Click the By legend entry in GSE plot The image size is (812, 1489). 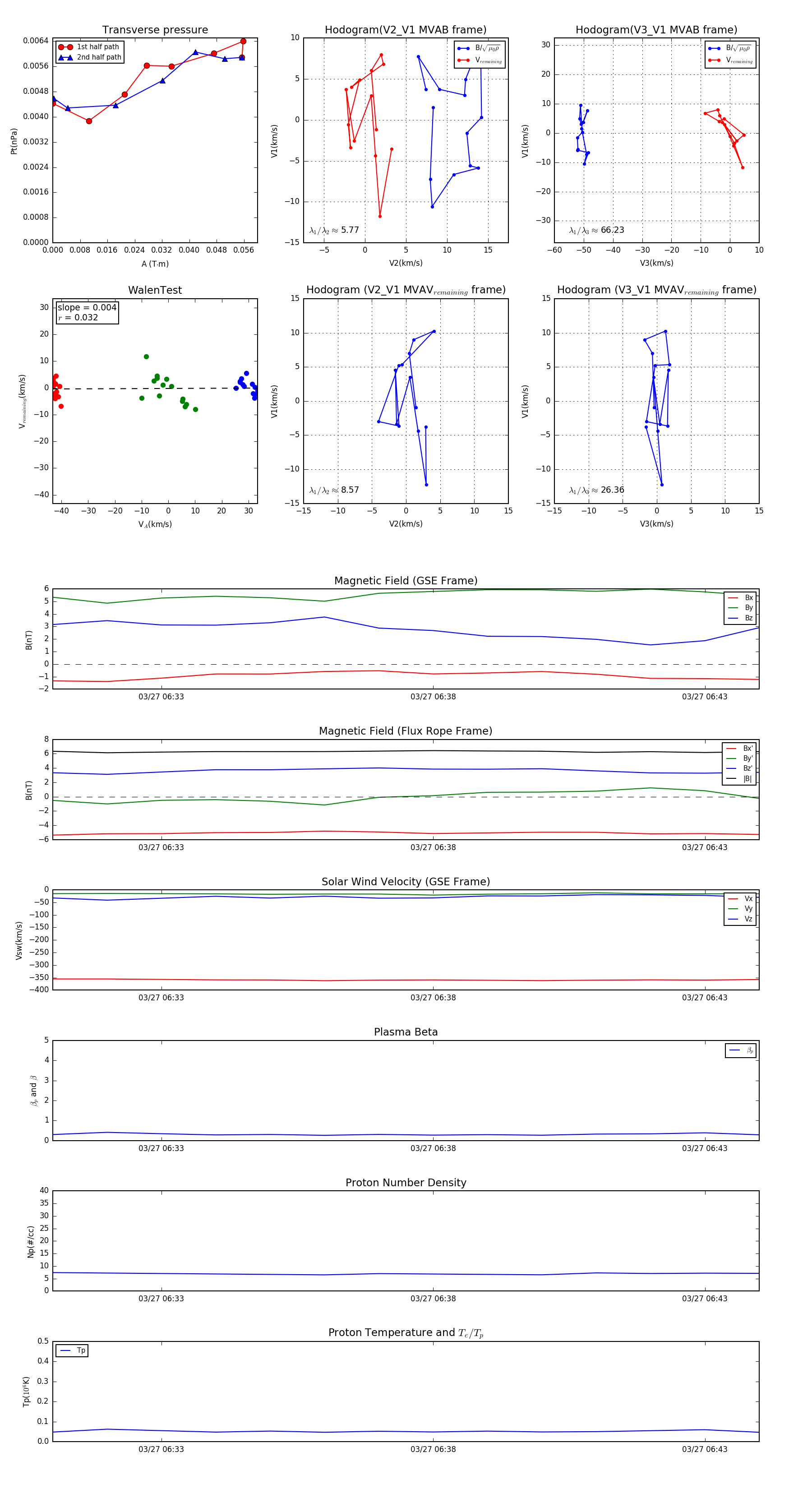point(741,608)
